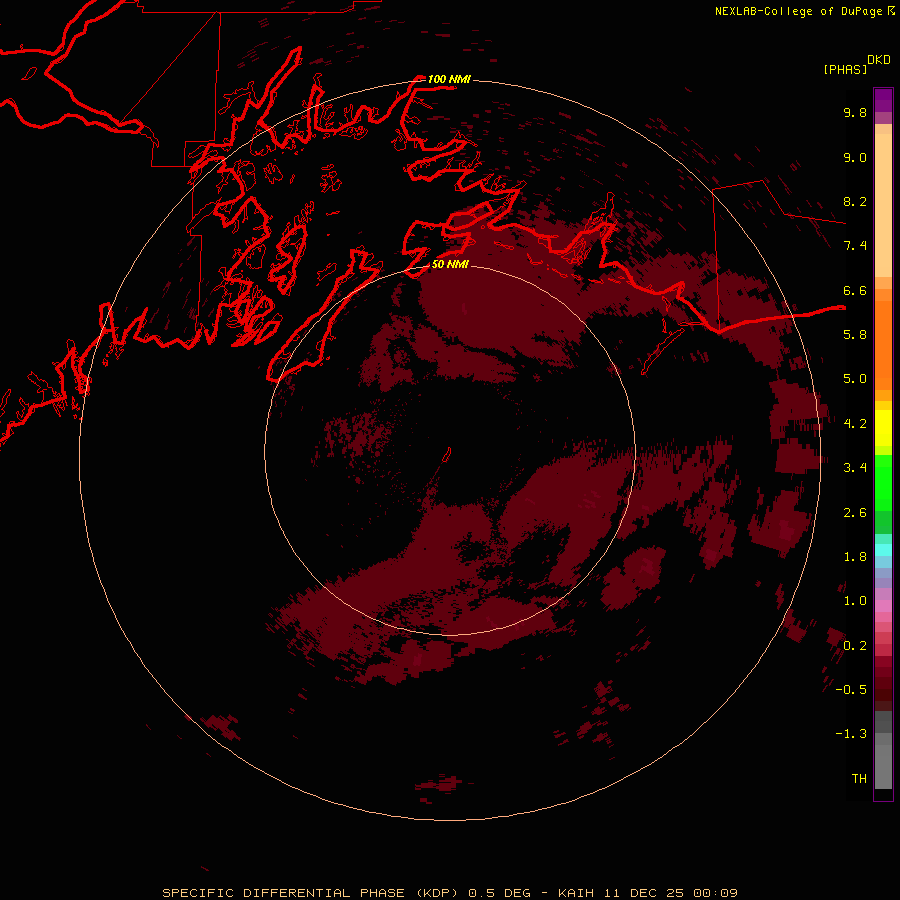Click the yellow segment of the color bar

(883, 428)
